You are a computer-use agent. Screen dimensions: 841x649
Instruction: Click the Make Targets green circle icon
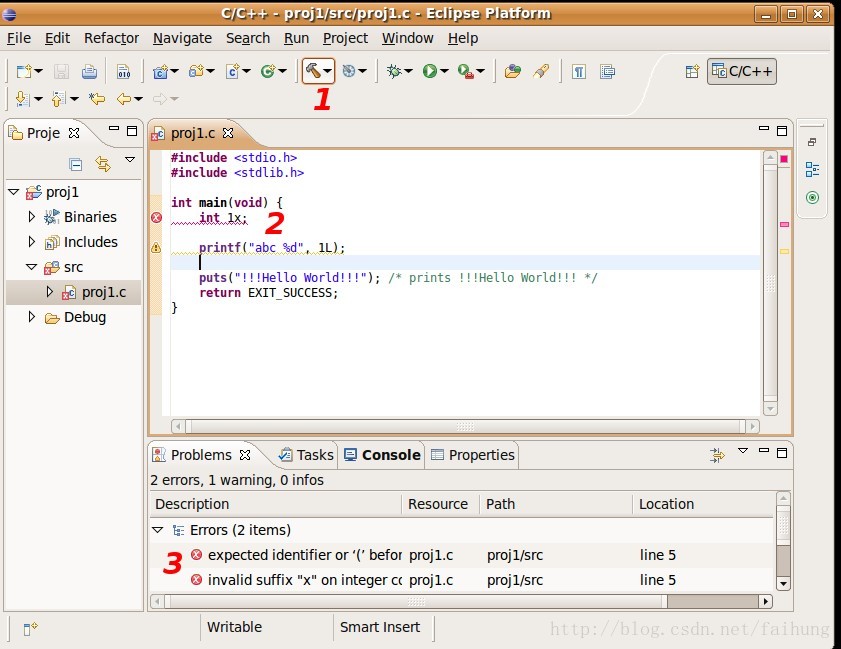(x=812, y=197)
